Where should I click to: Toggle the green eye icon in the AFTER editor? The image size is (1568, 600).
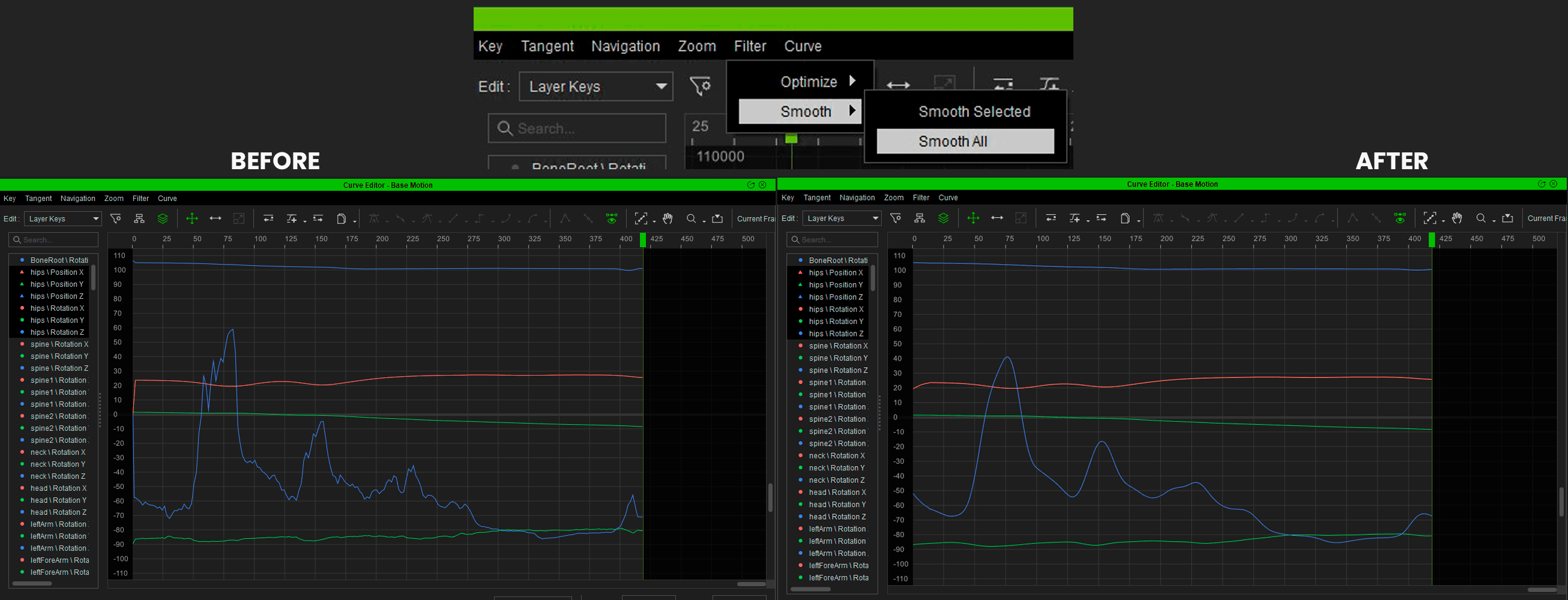tap(1400, 218)
